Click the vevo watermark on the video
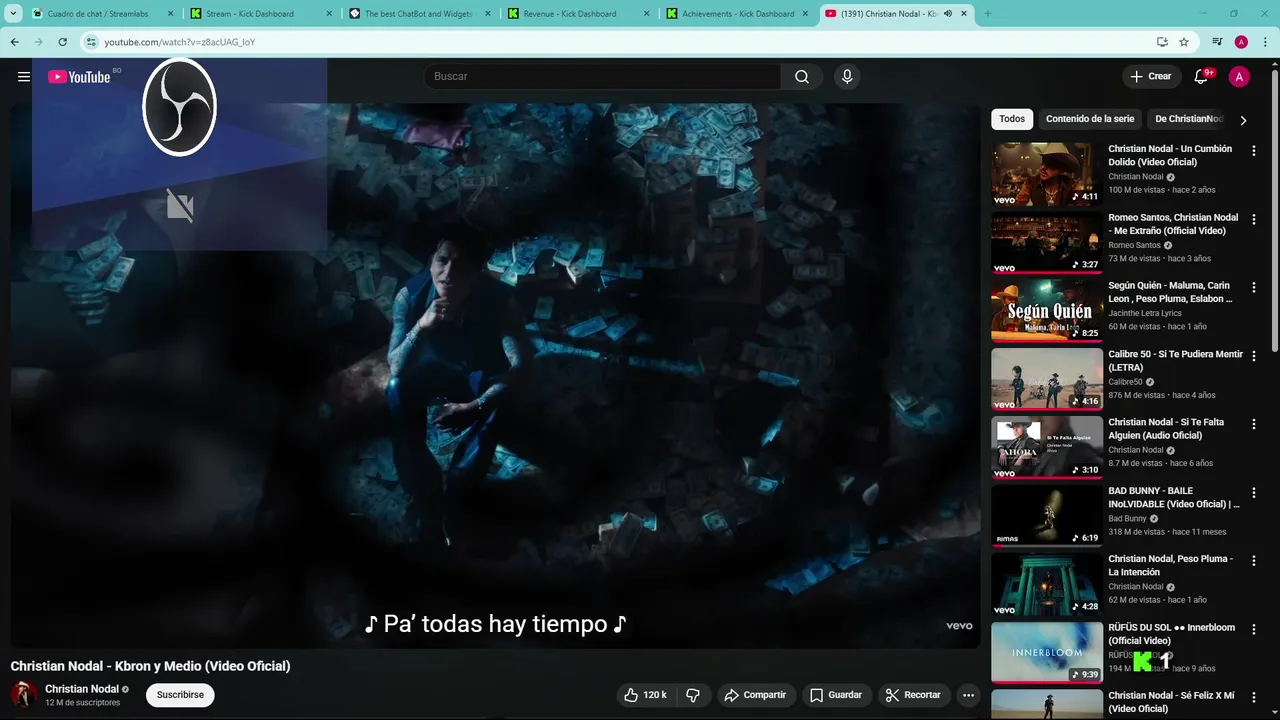The image size is (1280, 720). point(959,626)
